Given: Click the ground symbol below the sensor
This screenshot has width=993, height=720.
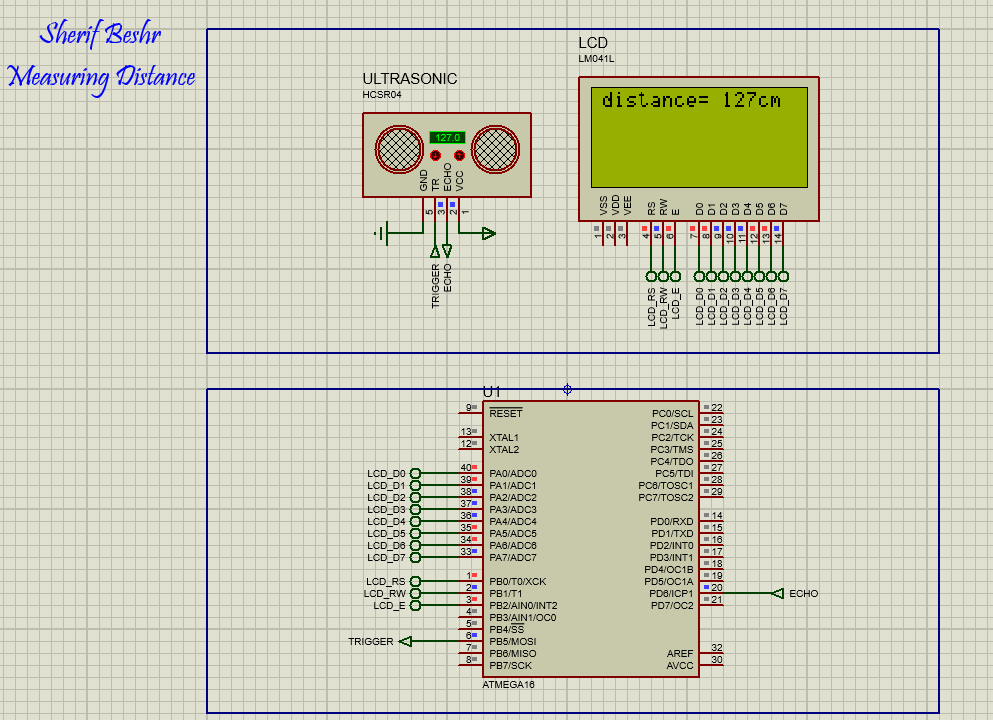Looking at the screenshot, I should tap(386, 232).
